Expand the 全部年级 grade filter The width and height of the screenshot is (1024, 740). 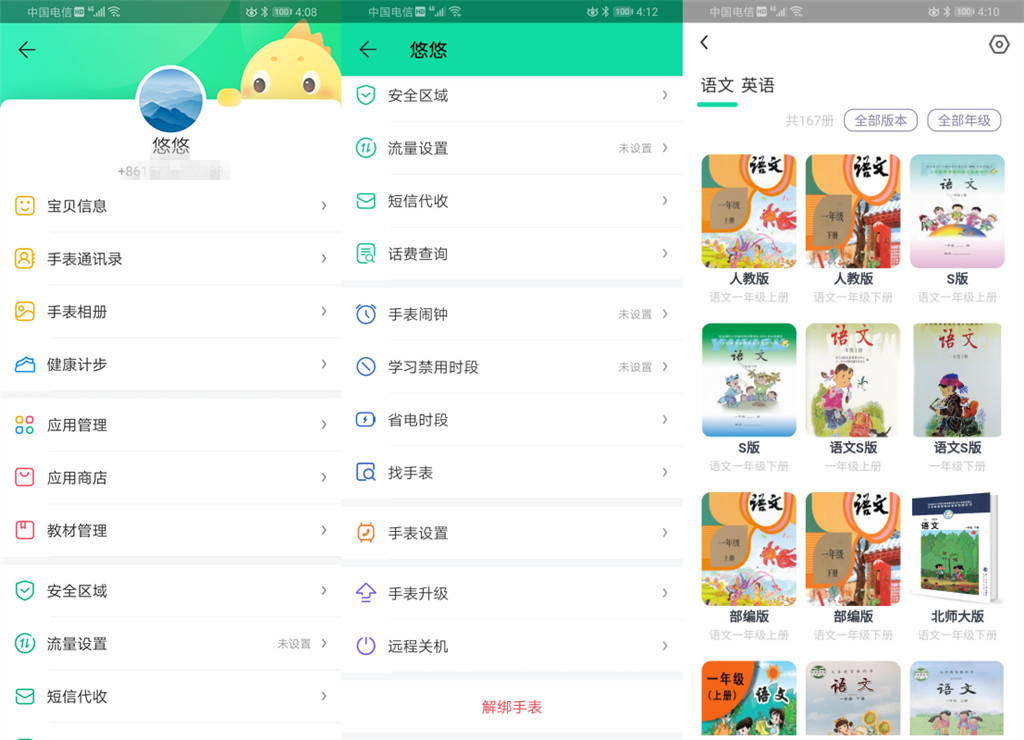(966, 120)
